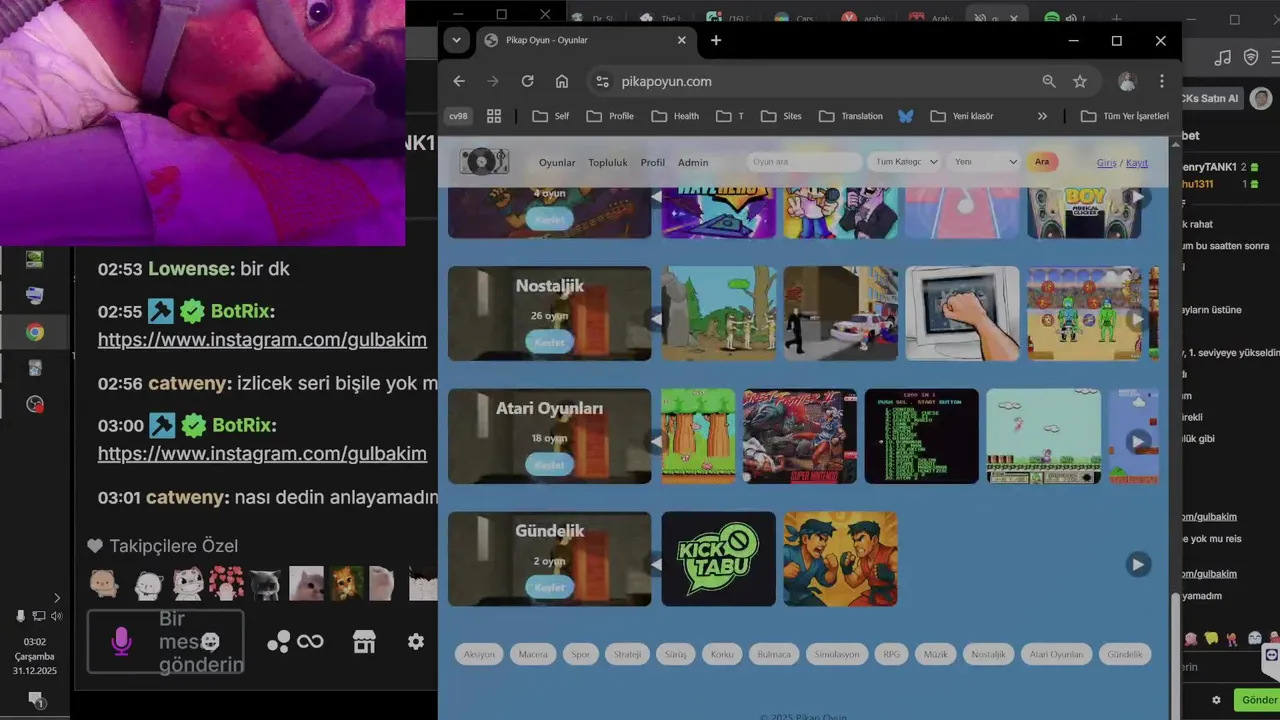Open the Chrome profile avatar

coord(1127,81)
